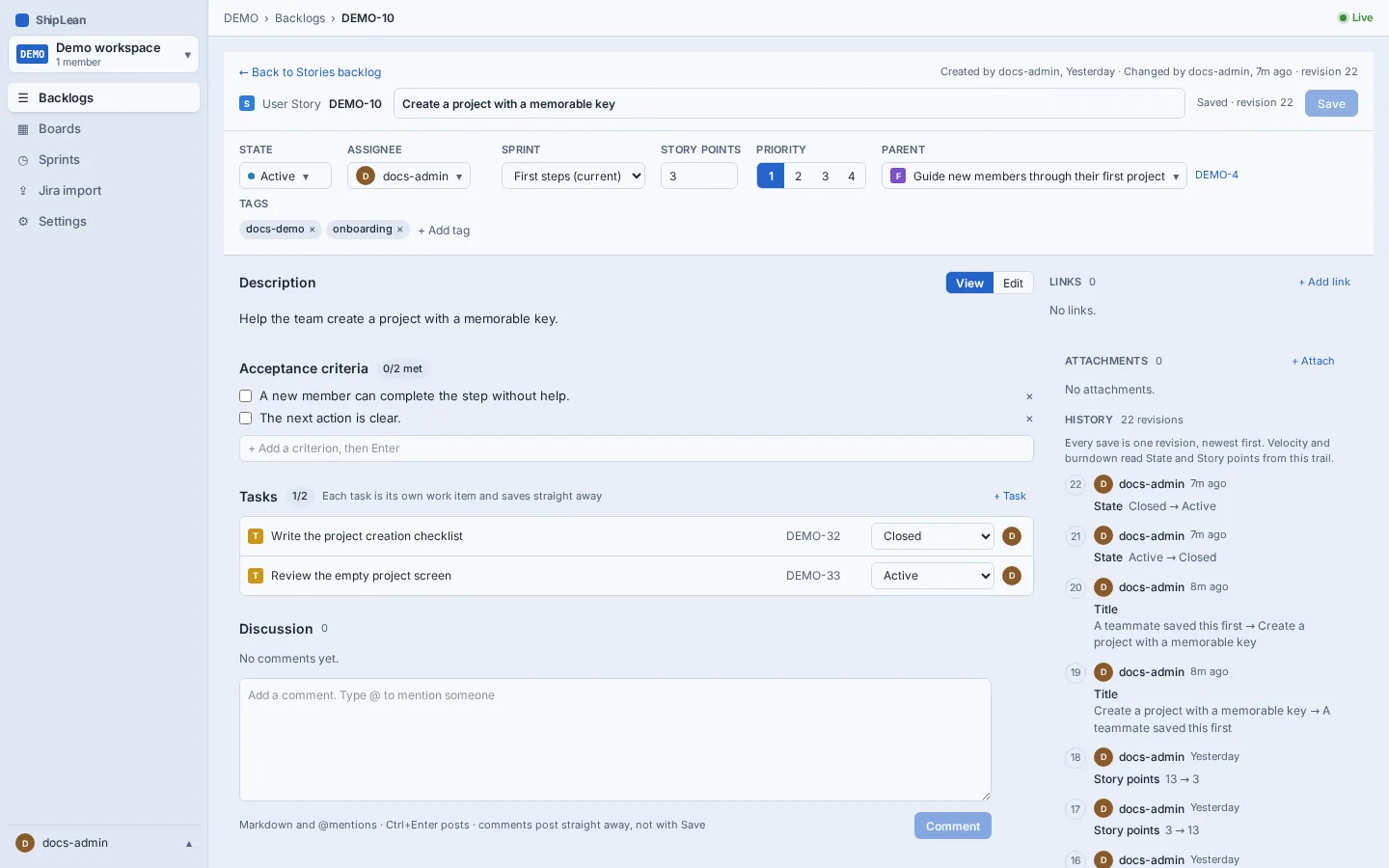Delete criterion 'The next action is clear'

pos(1029,419)
